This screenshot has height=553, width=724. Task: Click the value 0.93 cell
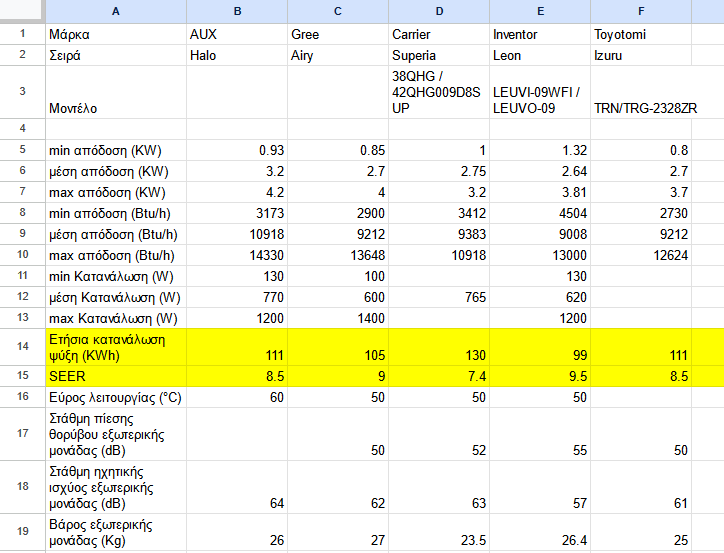pyautogui.click(x=237, y=150)
